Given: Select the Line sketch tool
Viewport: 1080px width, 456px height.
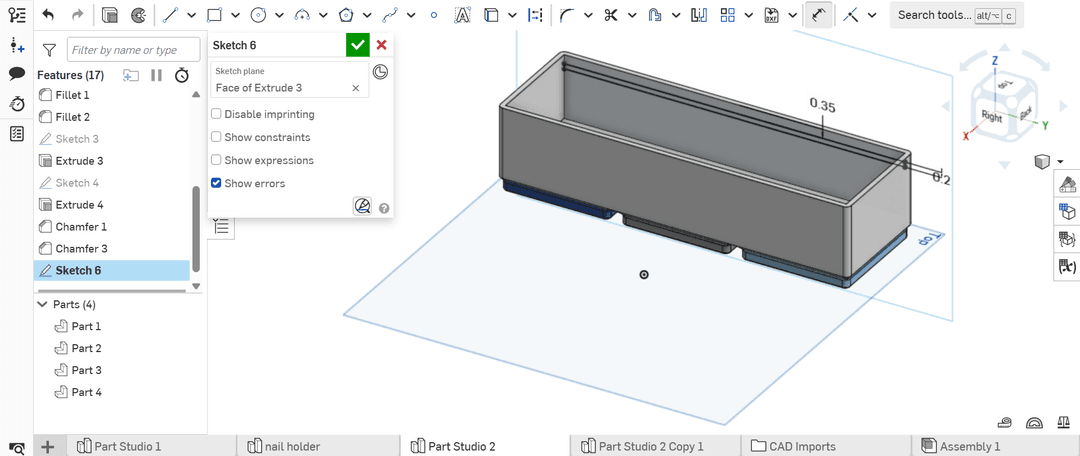Looking at the screenshot, I should point(169,14).
